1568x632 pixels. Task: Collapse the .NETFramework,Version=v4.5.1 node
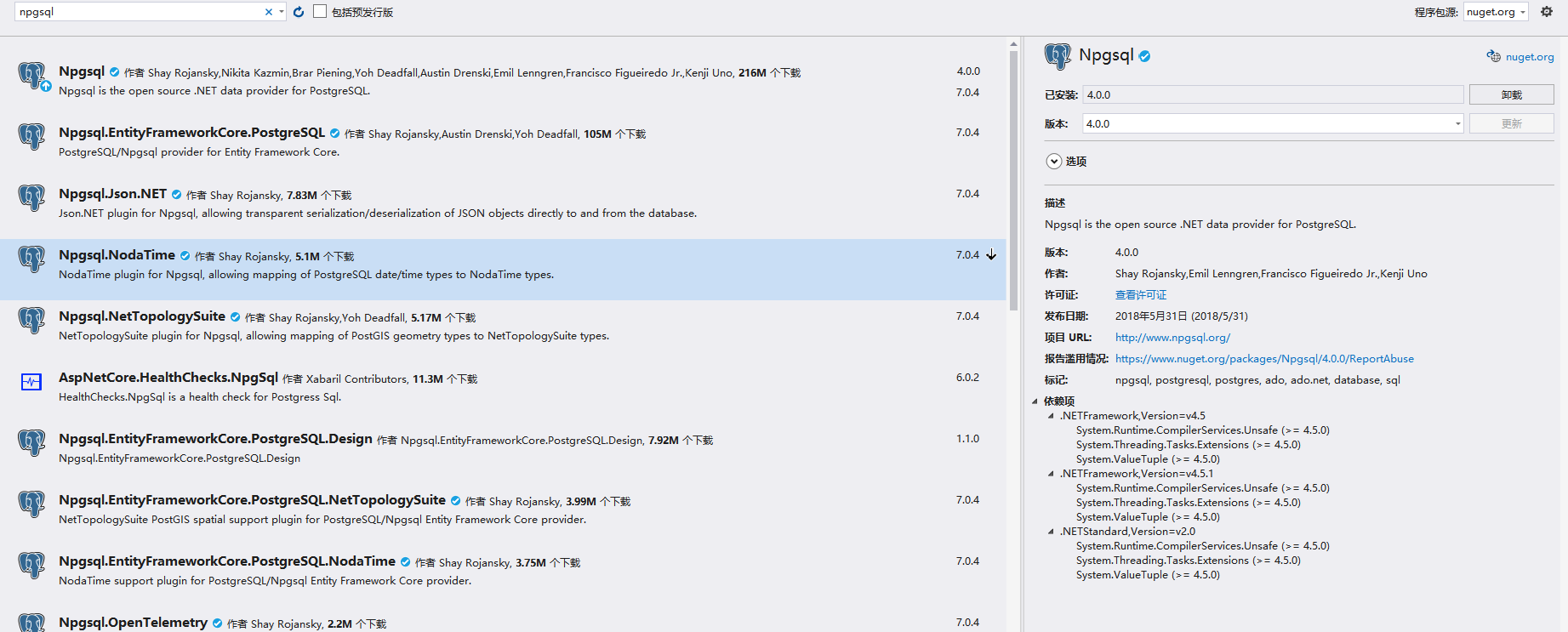click(x=1051, y=474)
